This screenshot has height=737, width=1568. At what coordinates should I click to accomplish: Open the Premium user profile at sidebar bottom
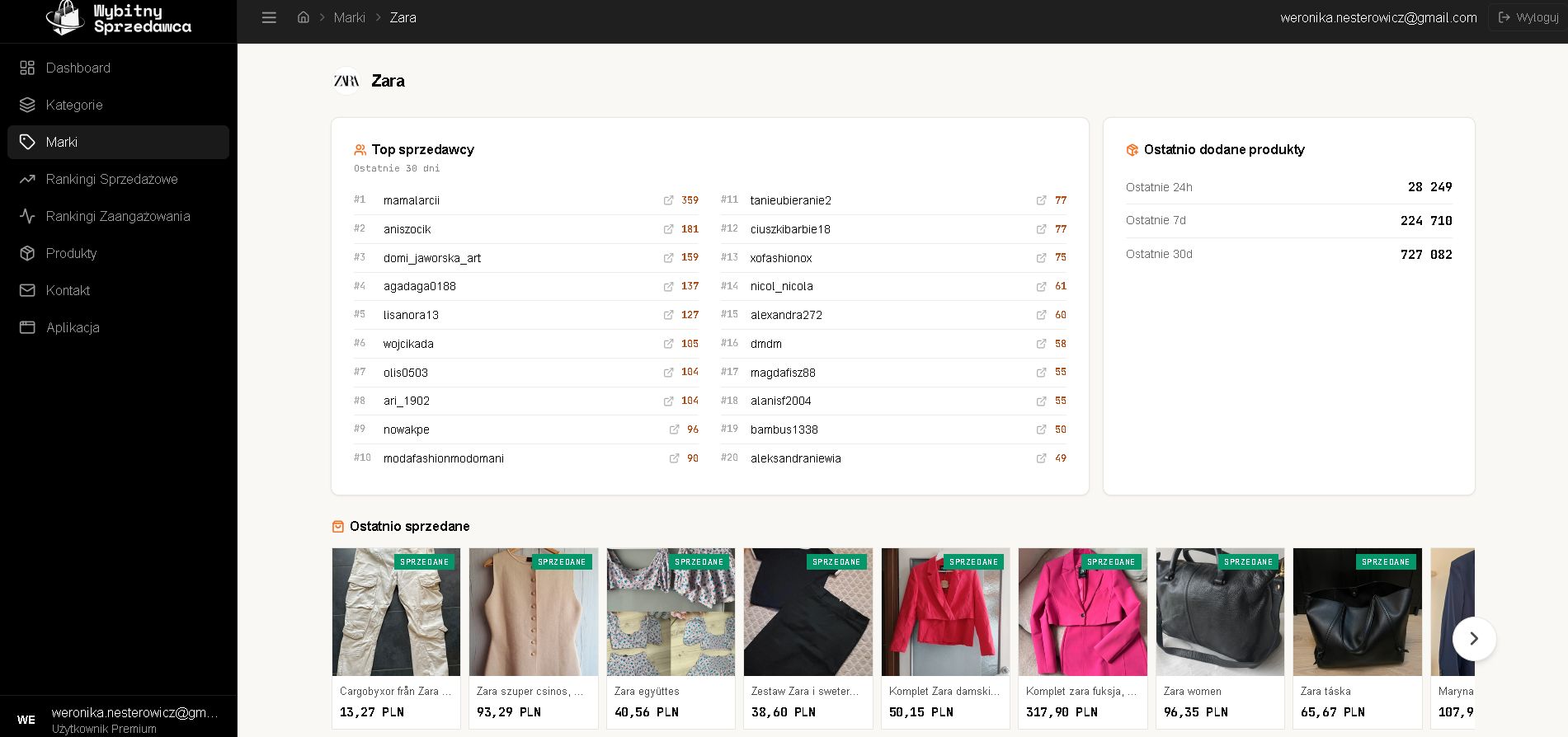tap(118, 719)
